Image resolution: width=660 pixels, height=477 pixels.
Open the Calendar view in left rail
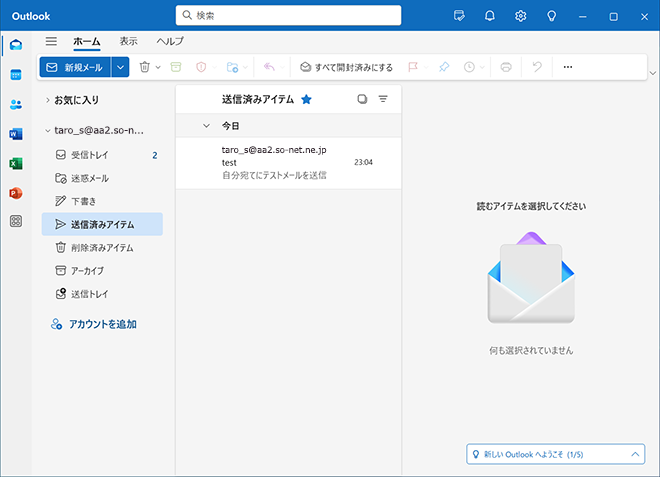pos(16,75)
